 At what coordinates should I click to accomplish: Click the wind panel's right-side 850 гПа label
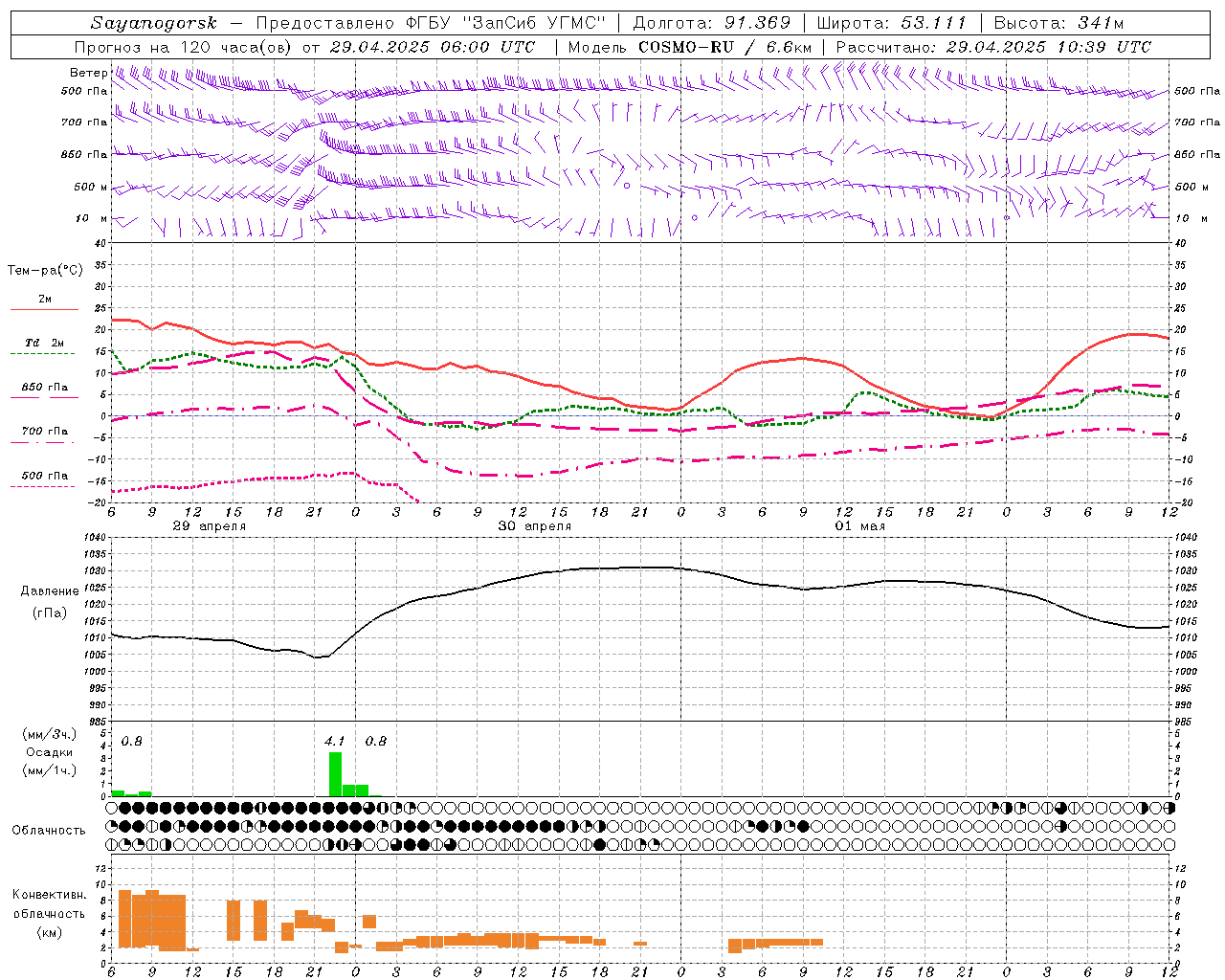1197,154
